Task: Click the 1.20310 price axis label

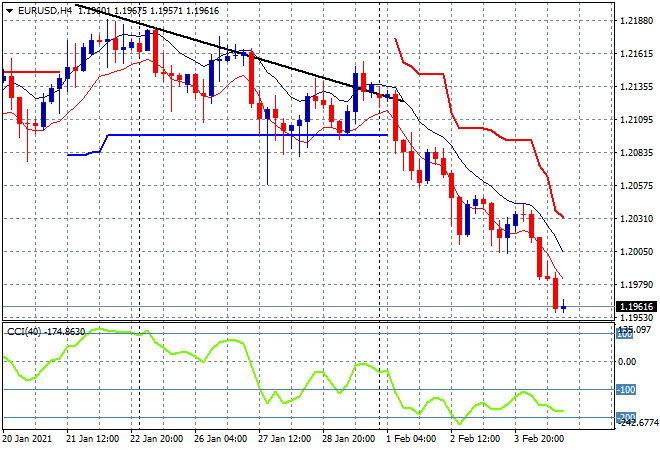Action: pos(637,219)
